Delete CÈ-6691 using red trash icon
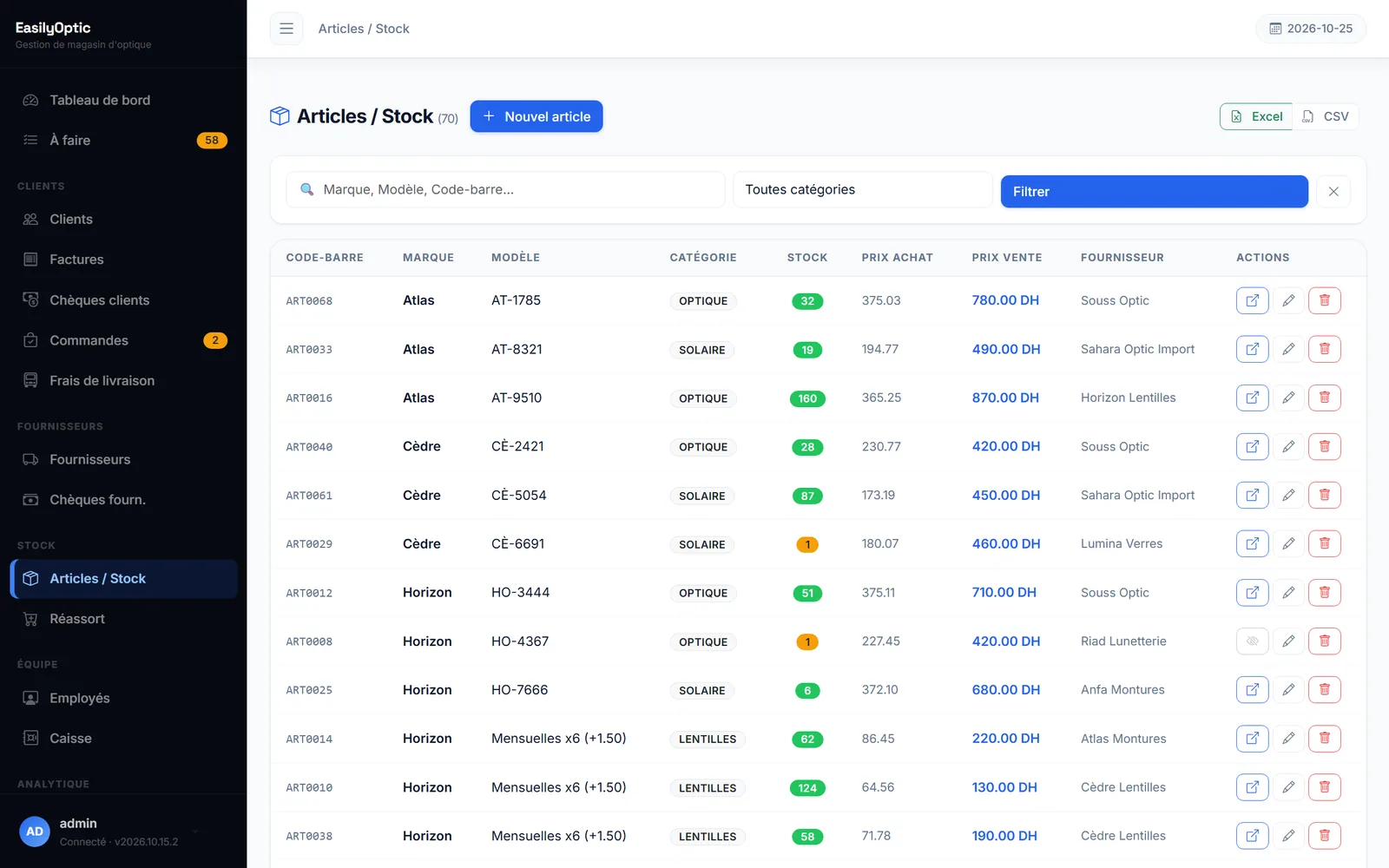 point(1325,543)
